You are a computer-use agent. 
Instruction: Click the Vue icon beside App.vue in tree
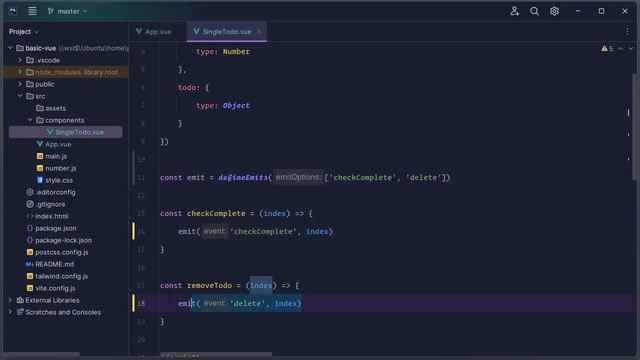coord(40,144)
